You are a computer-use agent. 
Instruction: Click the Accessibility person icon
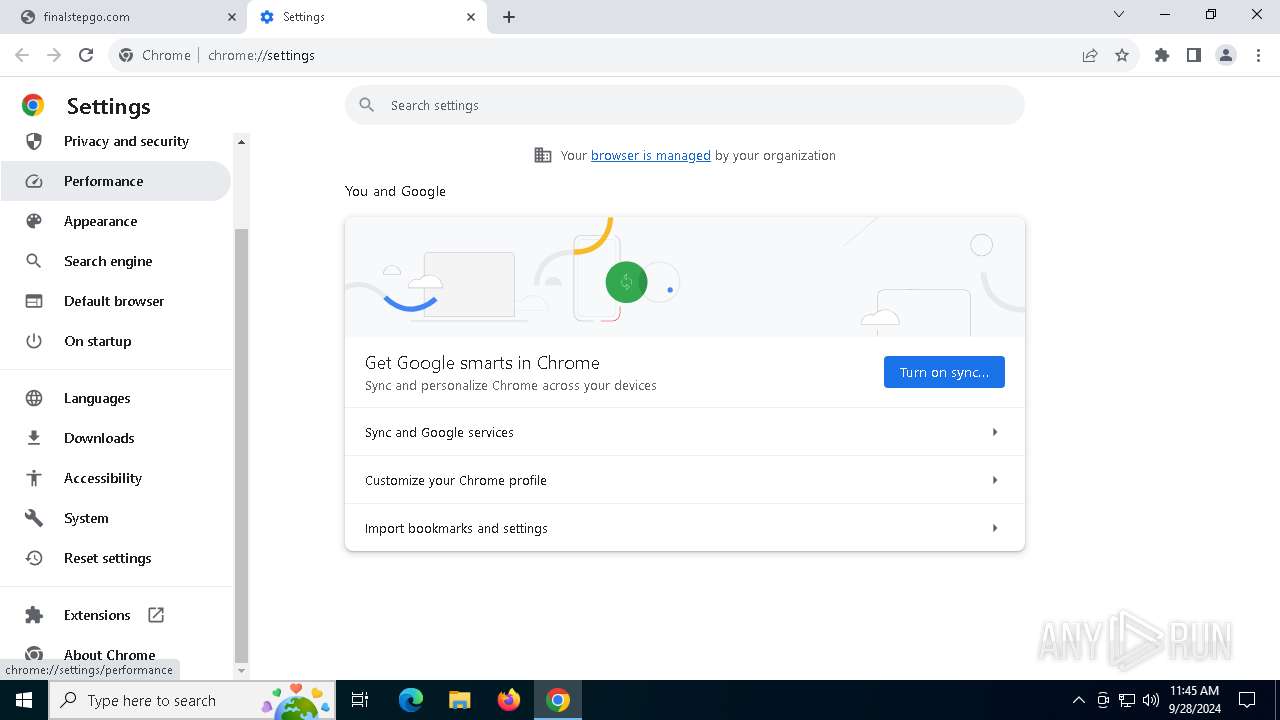click(x=34, y=478)
